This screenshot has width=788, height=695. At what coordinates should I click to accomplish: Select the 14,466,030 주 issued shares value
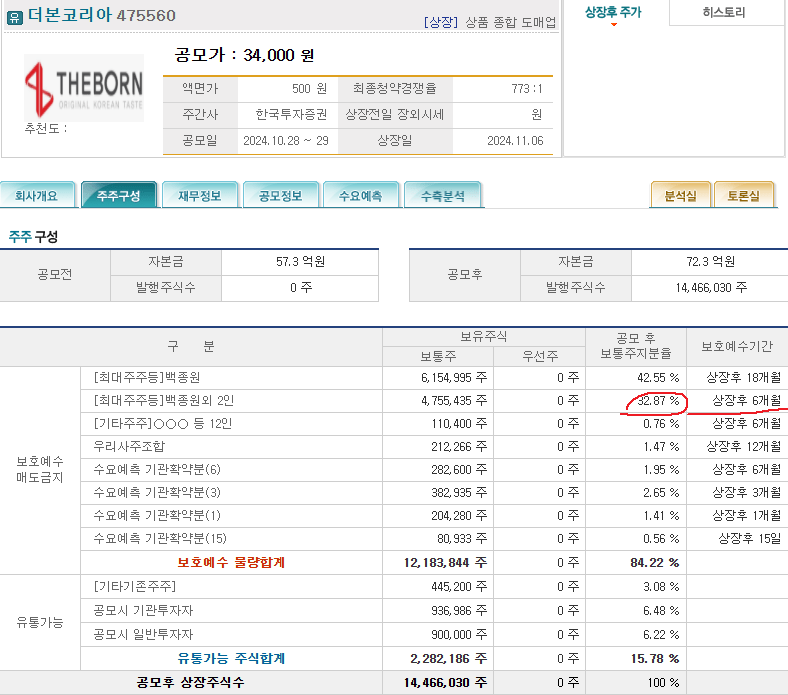click(x=711, y=288)
